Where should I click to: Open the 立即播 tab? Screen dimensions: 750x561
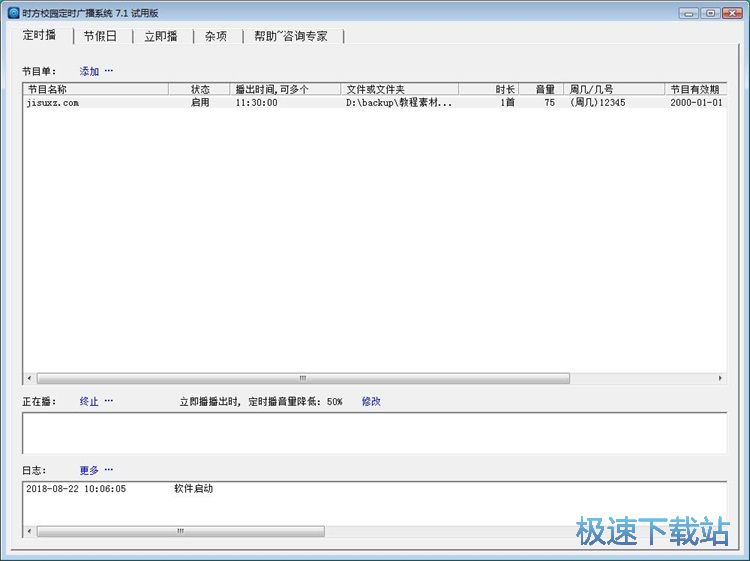pyautogui.click(x=161, y=36)
